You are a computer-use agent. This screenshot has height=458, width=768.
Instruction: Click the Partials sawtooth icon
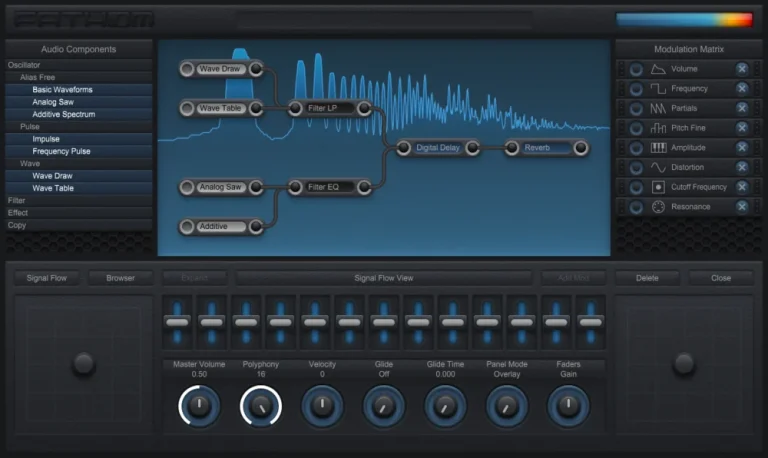coord(658,108)
